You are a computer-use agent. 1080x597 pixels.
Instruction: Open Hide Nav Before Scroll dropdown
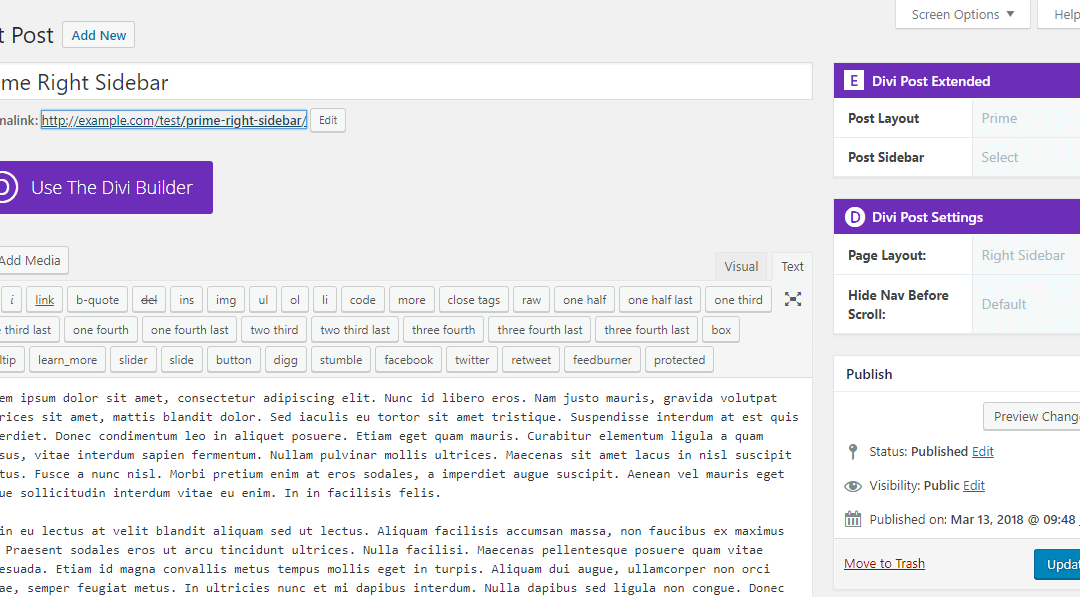pyautogui.click(x=1025, y=304)
